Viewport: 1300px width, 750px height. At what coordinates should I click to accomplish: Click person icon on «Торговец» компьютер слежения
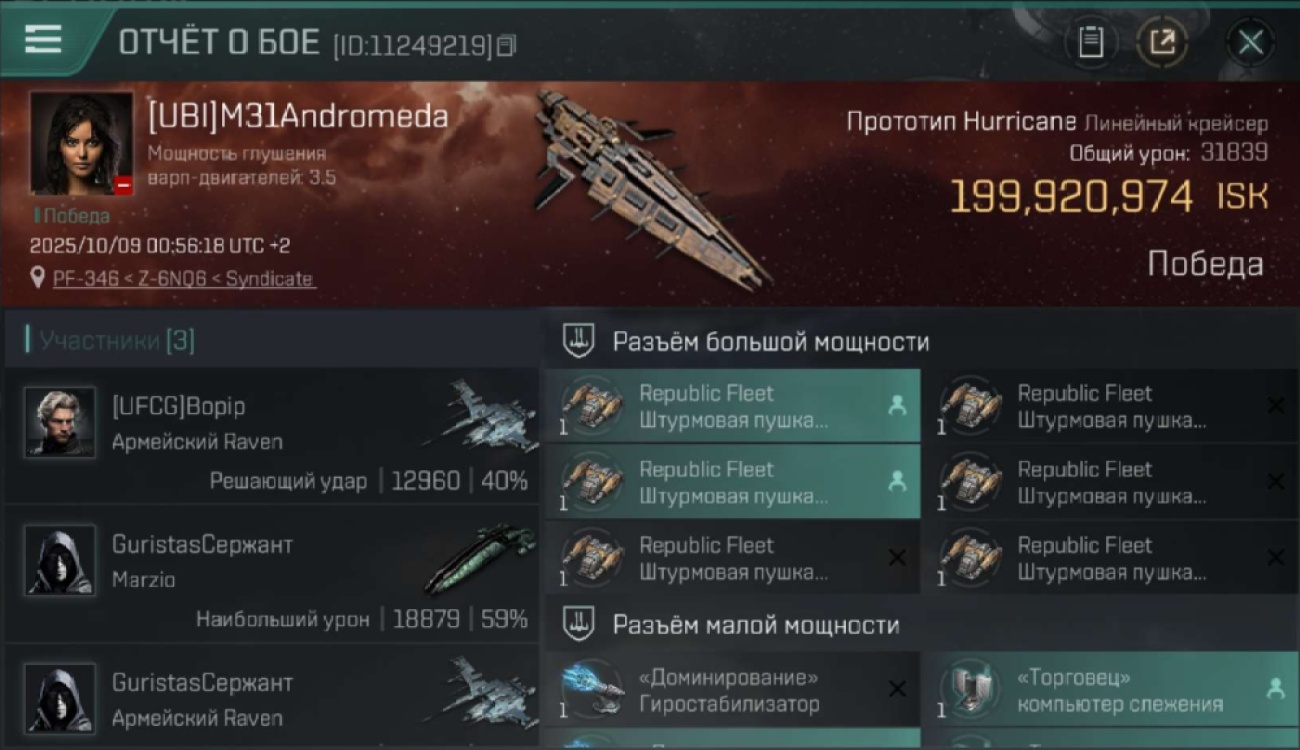click(x=1275, y=689)
